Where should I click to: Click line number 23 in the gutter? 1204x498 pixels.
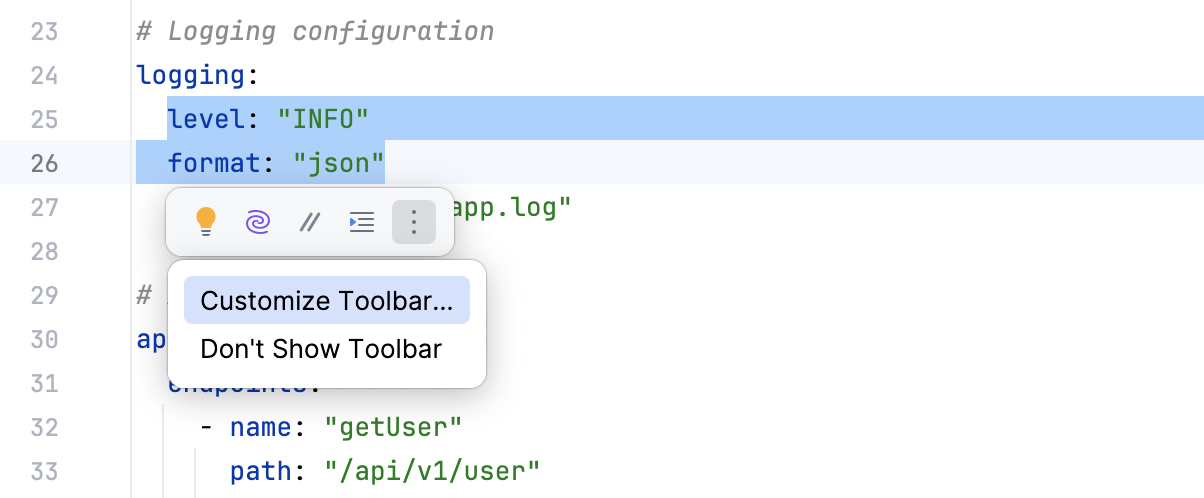(44, 32)
